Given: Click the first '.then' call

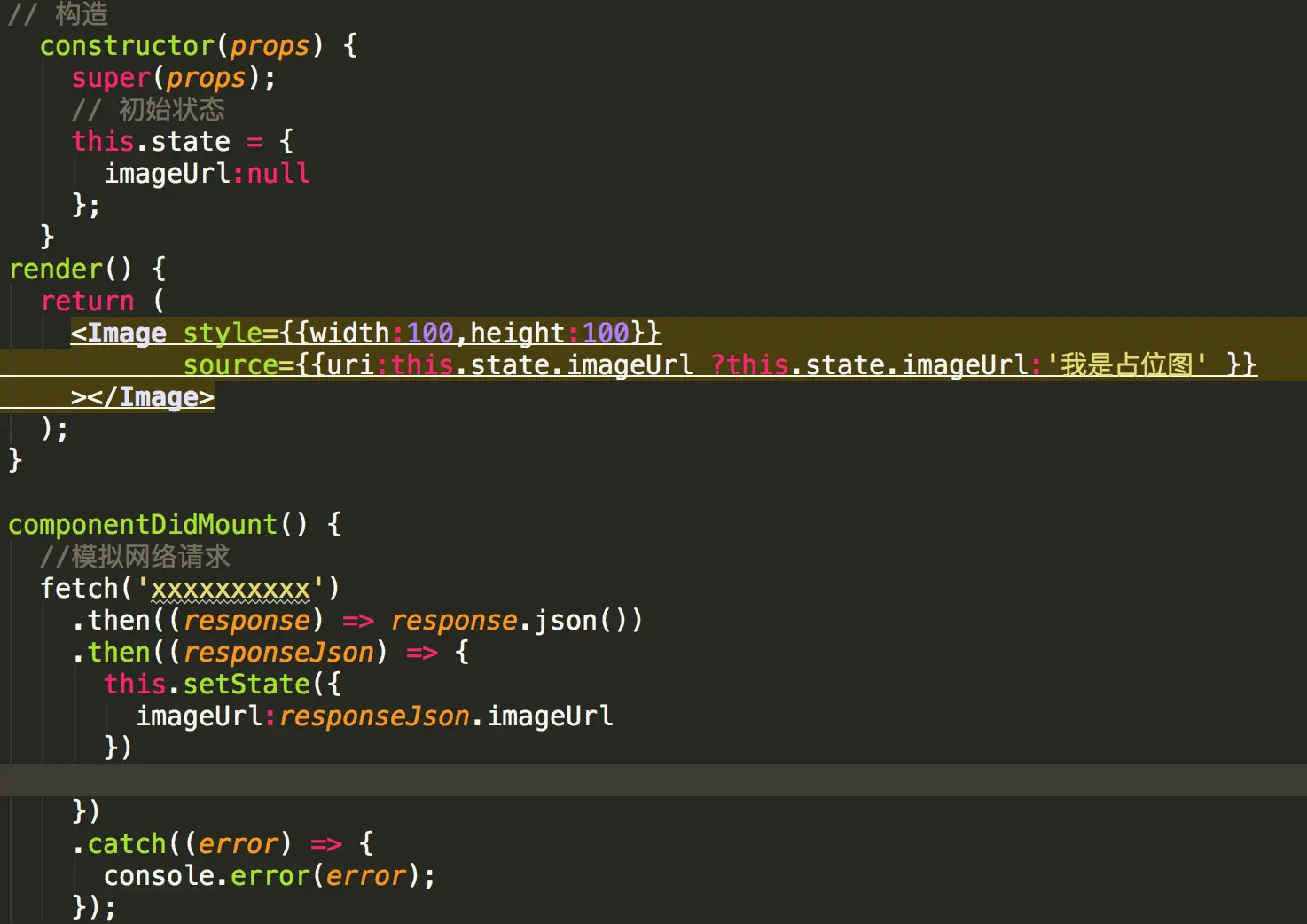Looking at the screenshot, I should (112, 620).
